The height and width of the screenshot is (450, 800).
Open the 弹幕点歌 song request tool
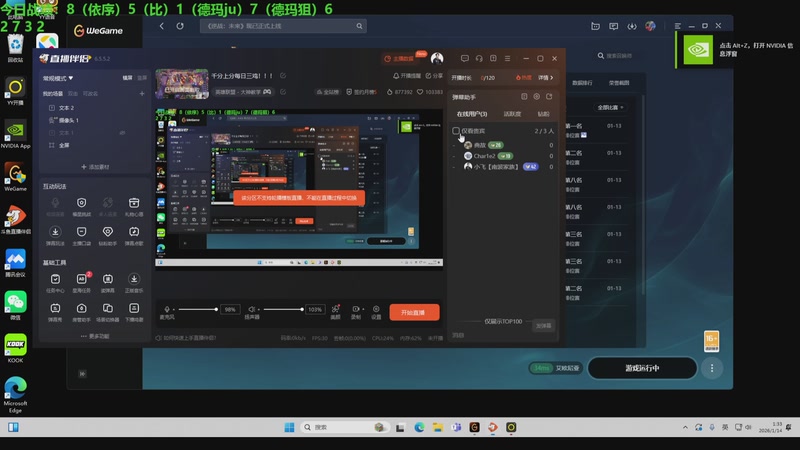coord(134,236)
